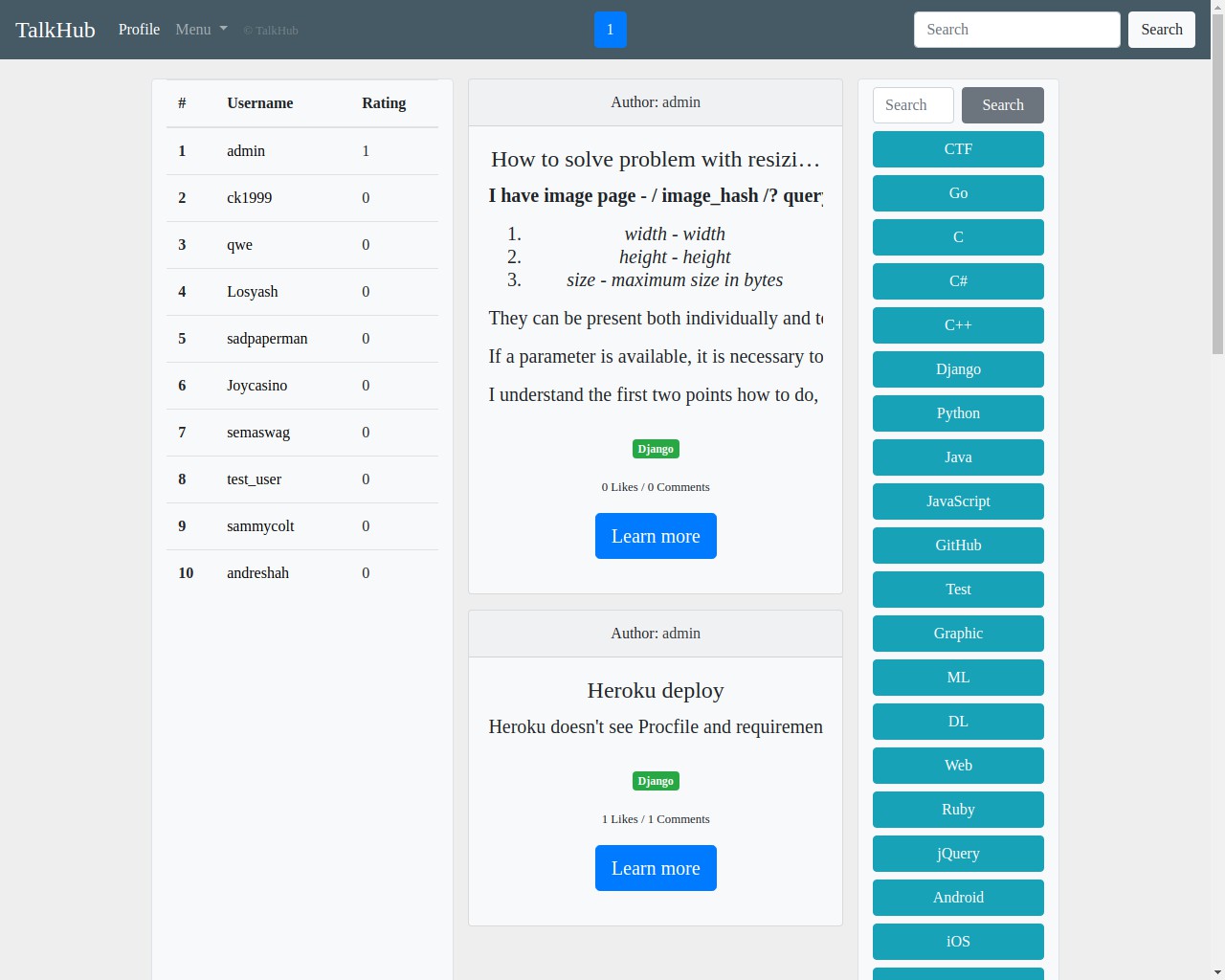Open the Test tag
Viewport: 1225px width, 980px height.
click(x=958, y=590)
